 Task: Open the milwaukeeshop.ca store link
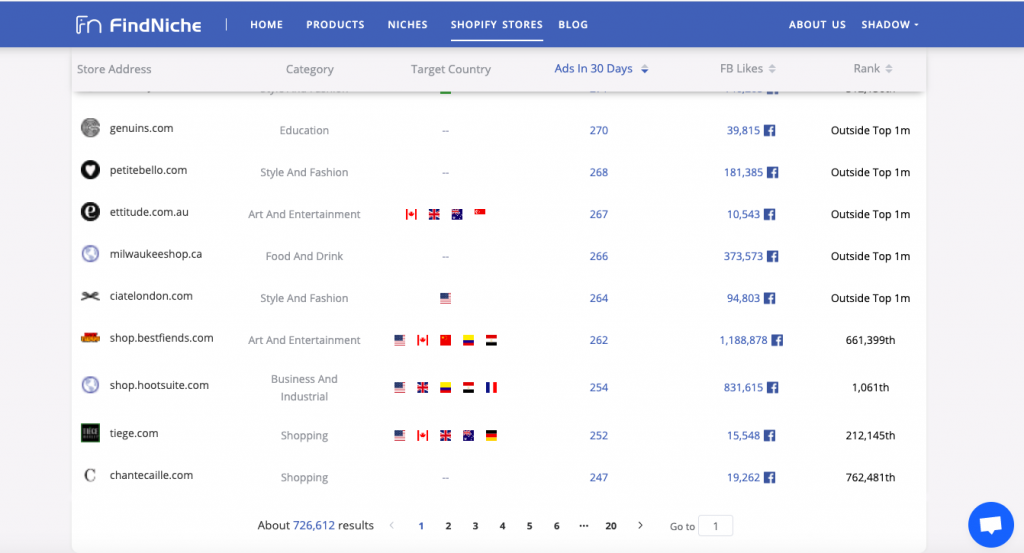pyautogui.click(x=155, y=253)
